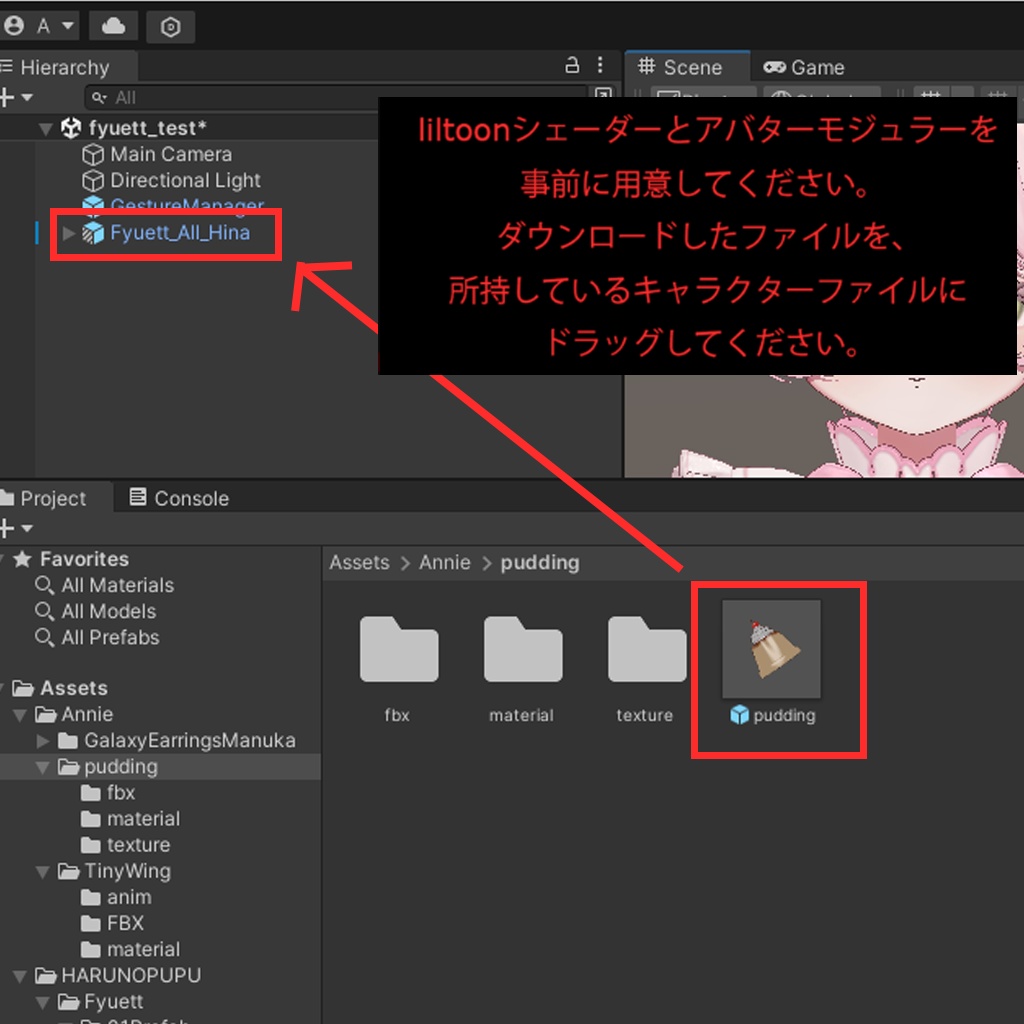Click the plus create icon in Hierarchy panel

[10, 97]
